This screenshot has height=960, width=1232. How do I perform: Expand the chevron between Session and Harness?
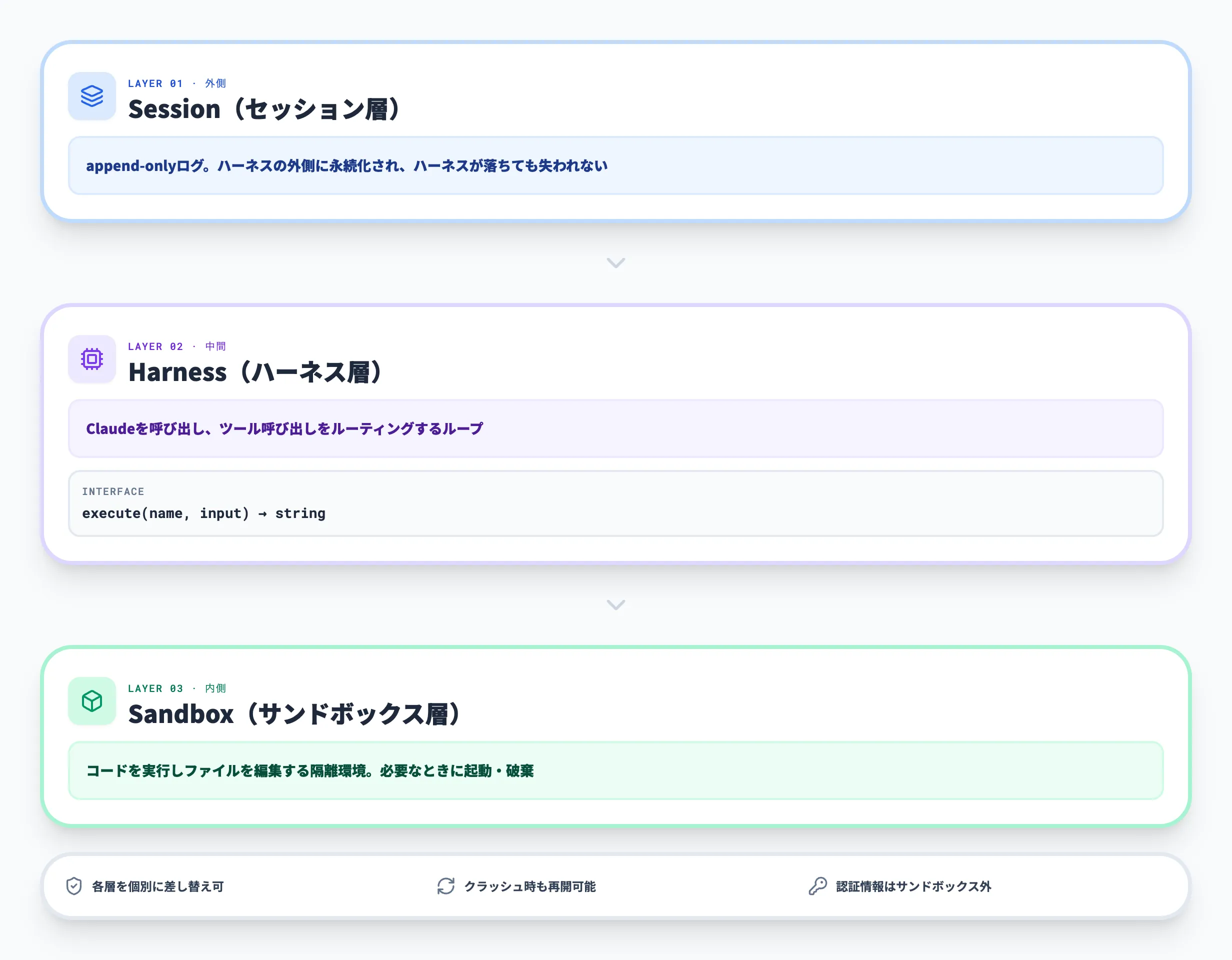point(616,263)
